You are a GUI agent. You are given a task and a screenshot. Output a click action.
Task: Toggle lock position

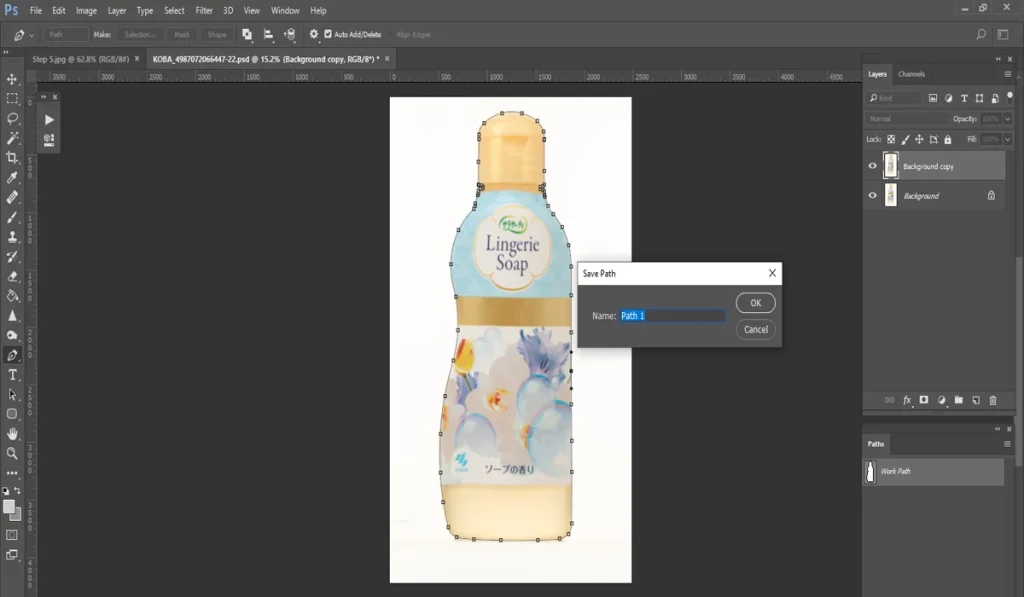919,139
